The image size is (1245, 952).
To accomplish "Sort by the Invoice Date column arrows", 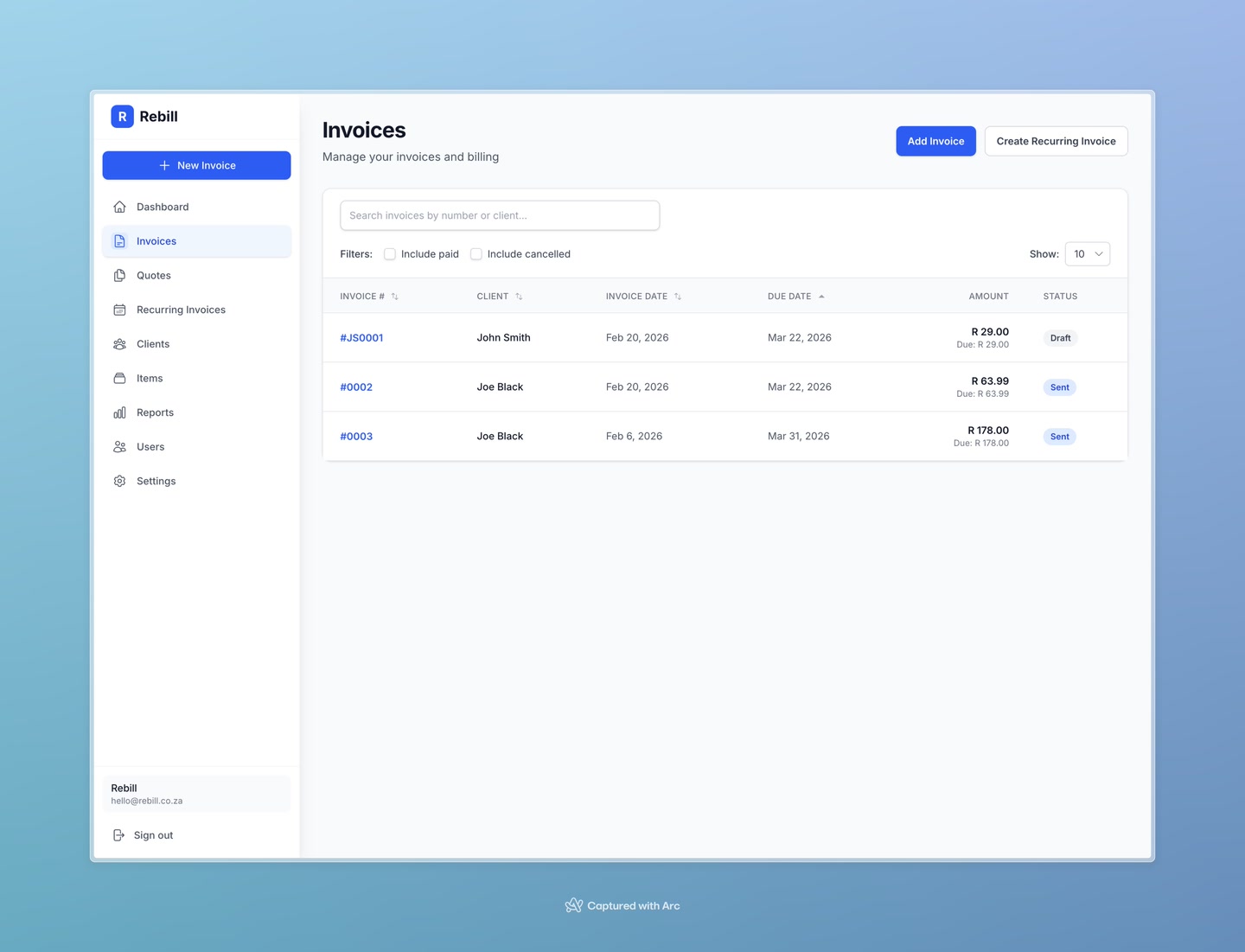I will [678, 296].
